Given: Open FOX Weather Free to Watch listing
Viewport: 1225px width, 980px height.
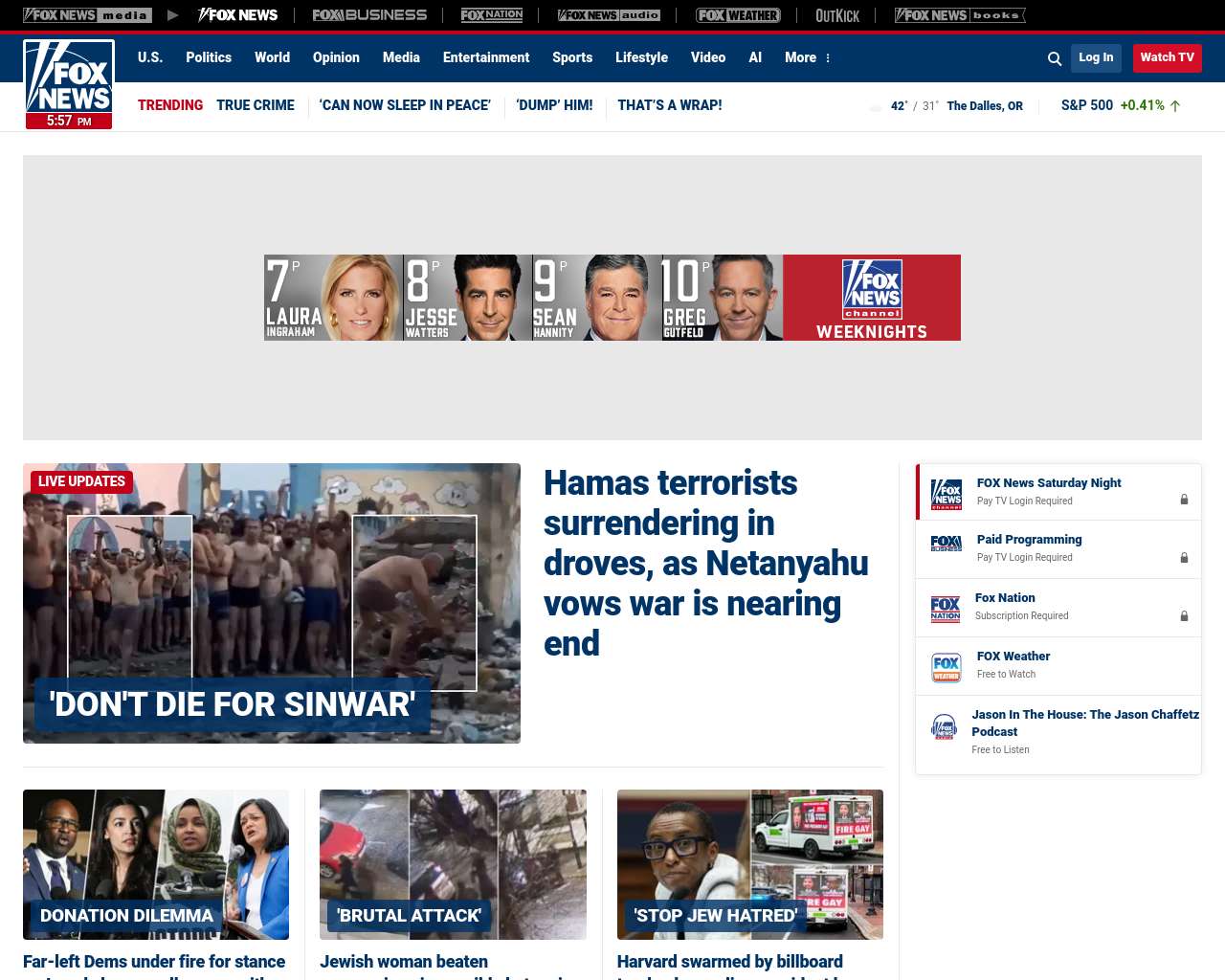Looking at the screenshot, I should pos(1058,666).
